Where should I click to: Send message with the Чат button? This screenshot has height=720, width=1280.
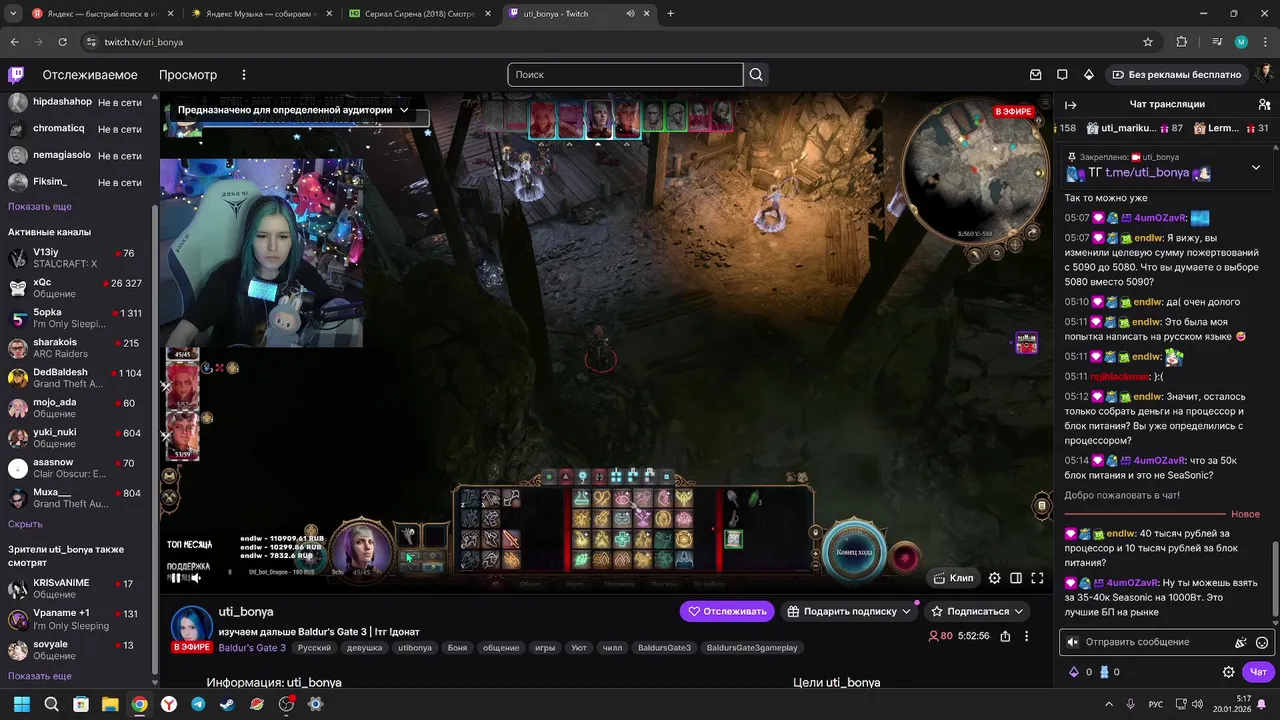click(1258, 672)
